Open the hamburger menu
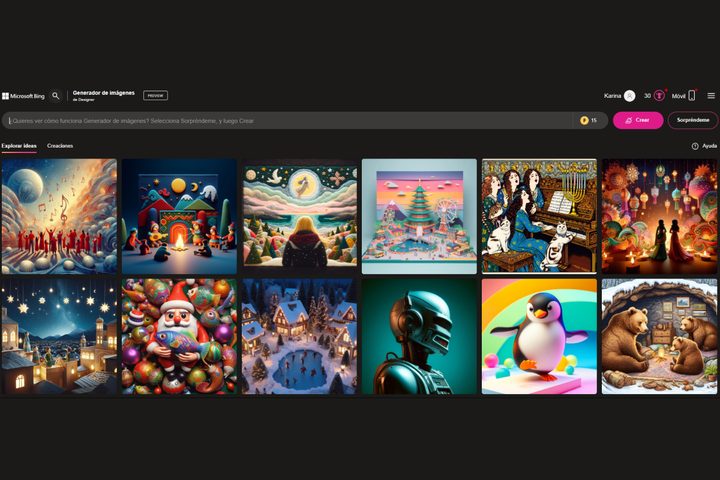 (711, 96)
